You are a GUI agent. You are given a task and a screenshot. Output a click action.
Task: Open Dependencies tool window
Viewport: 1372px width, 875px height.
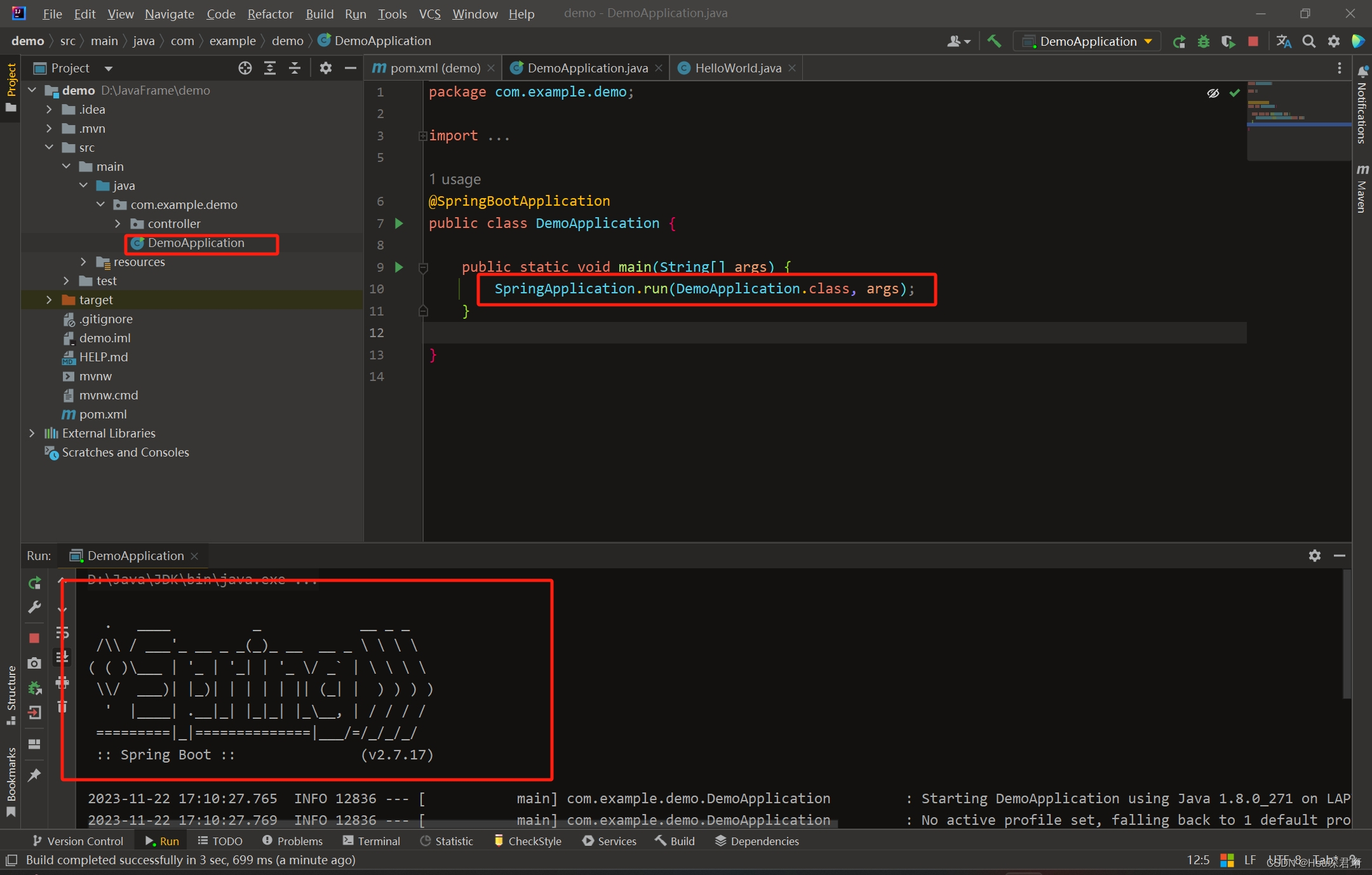click(x=757, y=841)
